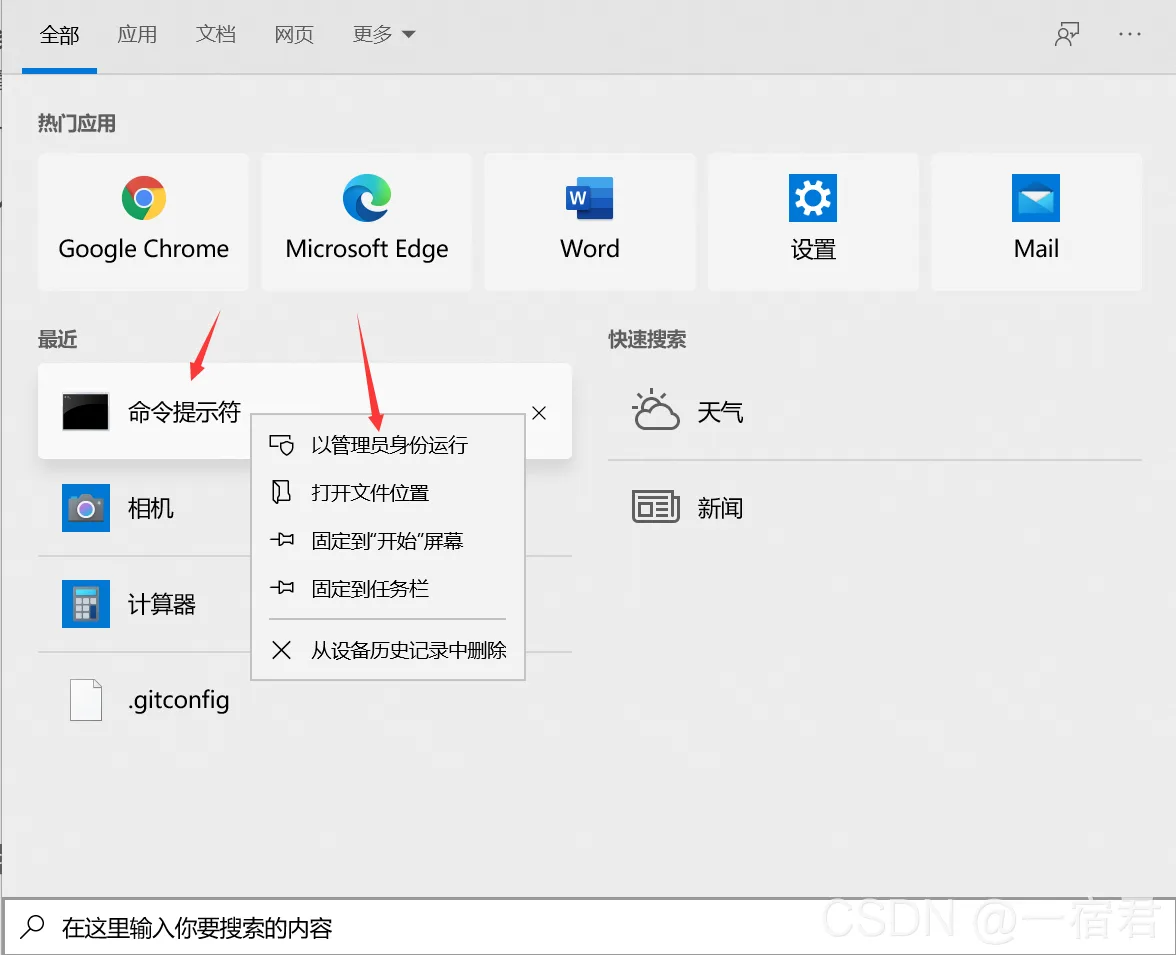Click the 计算器 label text

click(161, 604)
